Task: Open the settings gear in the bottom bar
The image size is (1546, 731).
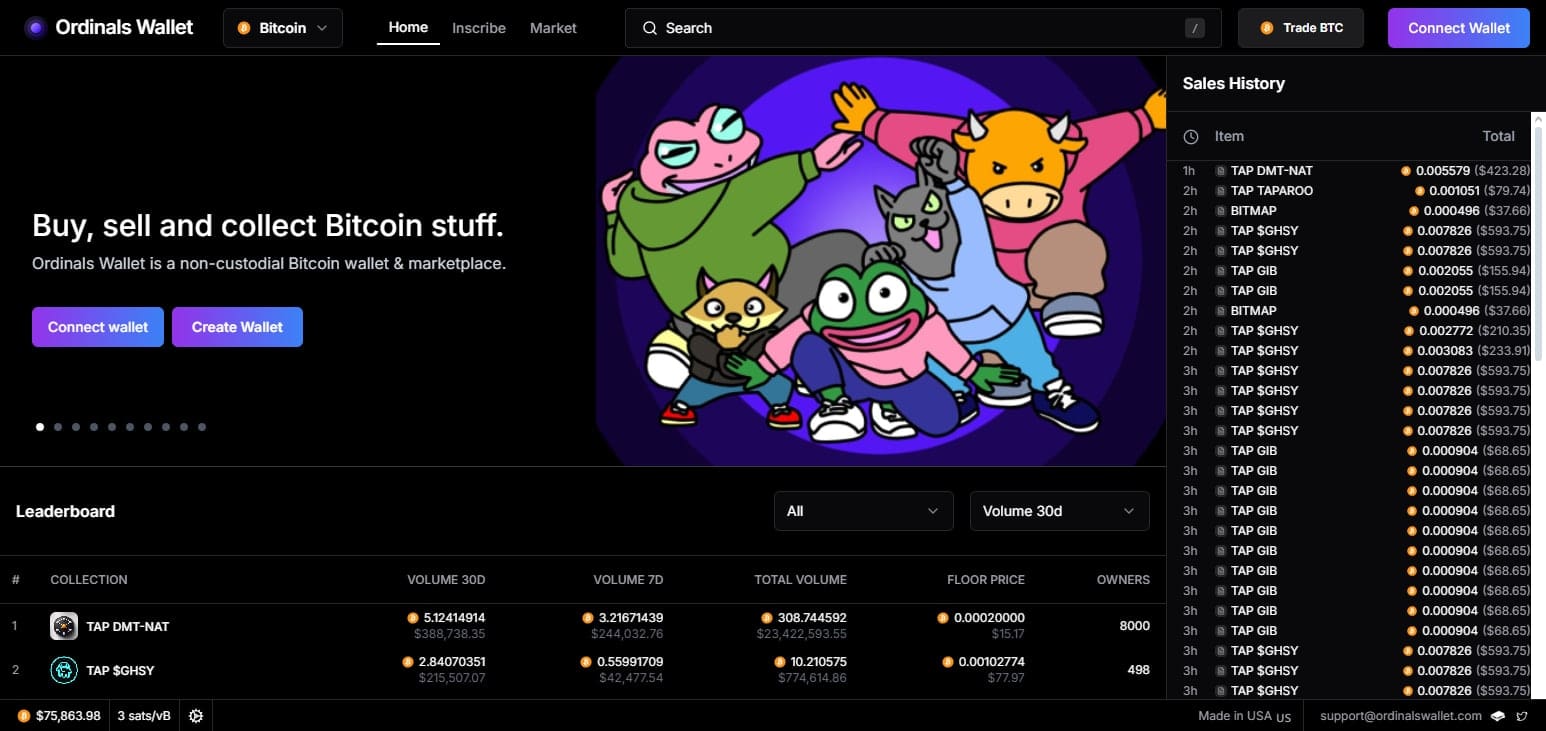Action: click(x=196, y=716)
